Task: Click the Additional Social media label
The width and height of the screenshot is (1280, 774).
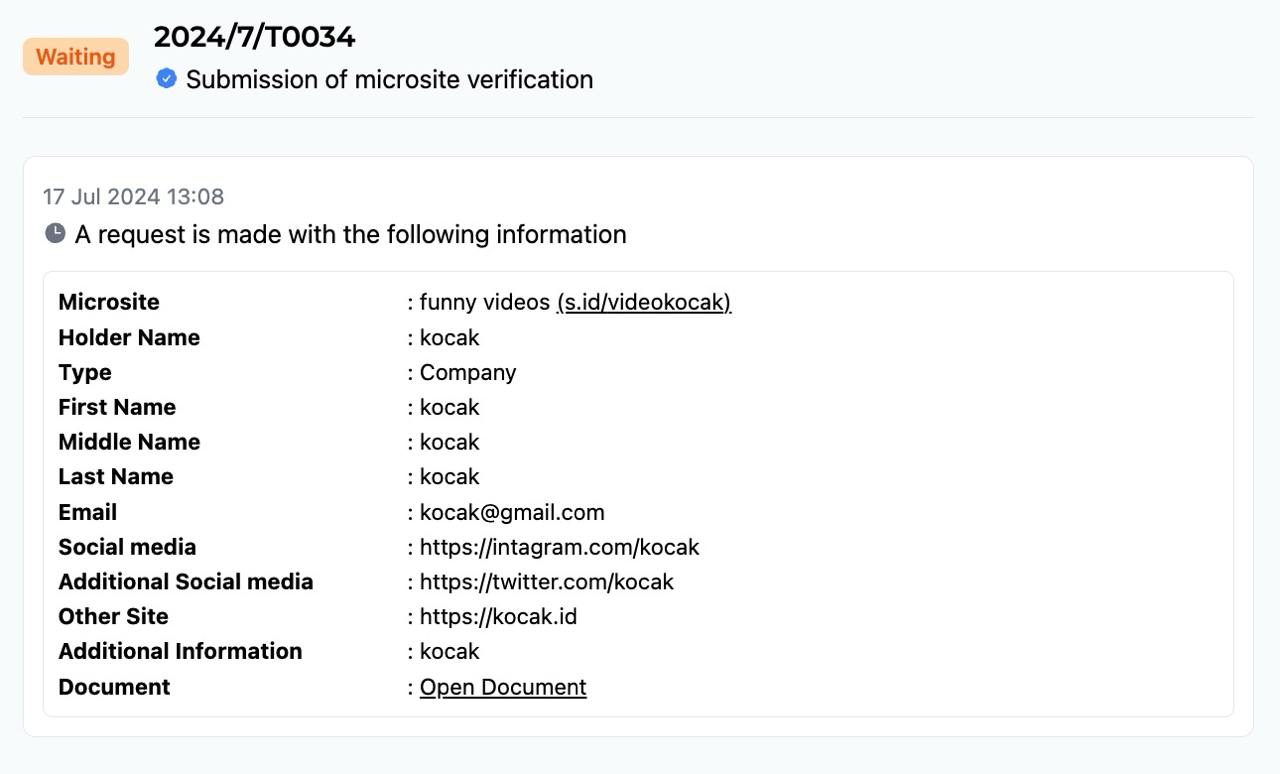Action: click(186, 582)
